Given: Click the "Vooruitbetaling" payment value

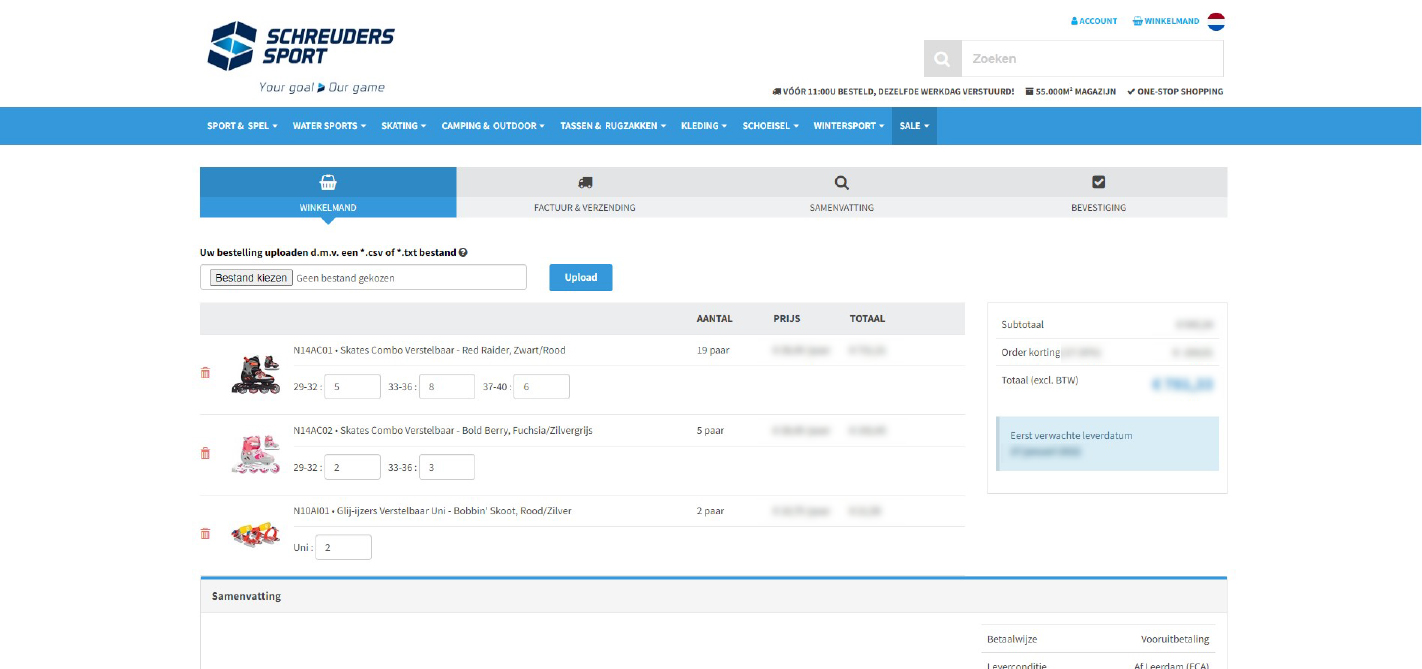Looking at the screenshot, I should point(1175,639).
